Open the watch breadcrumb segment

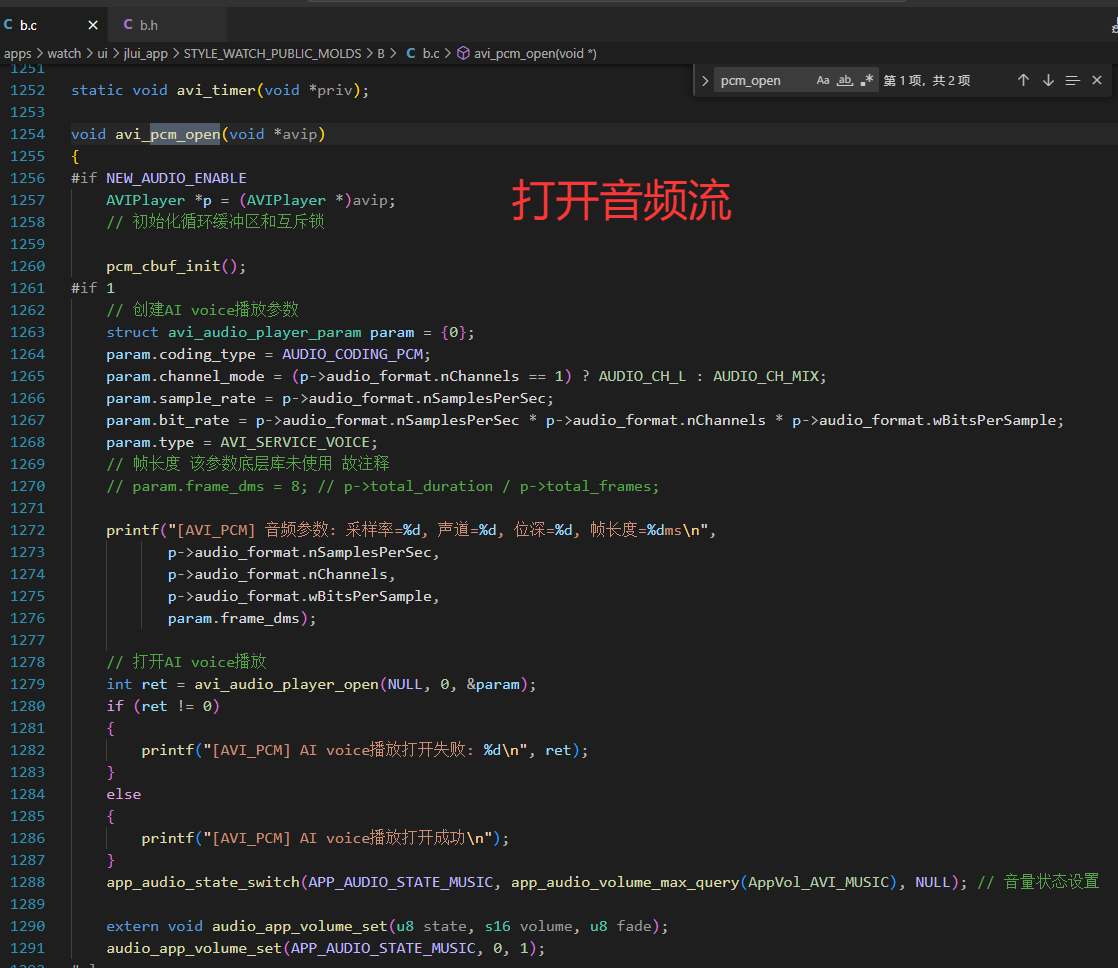click(x=64, y=53)
